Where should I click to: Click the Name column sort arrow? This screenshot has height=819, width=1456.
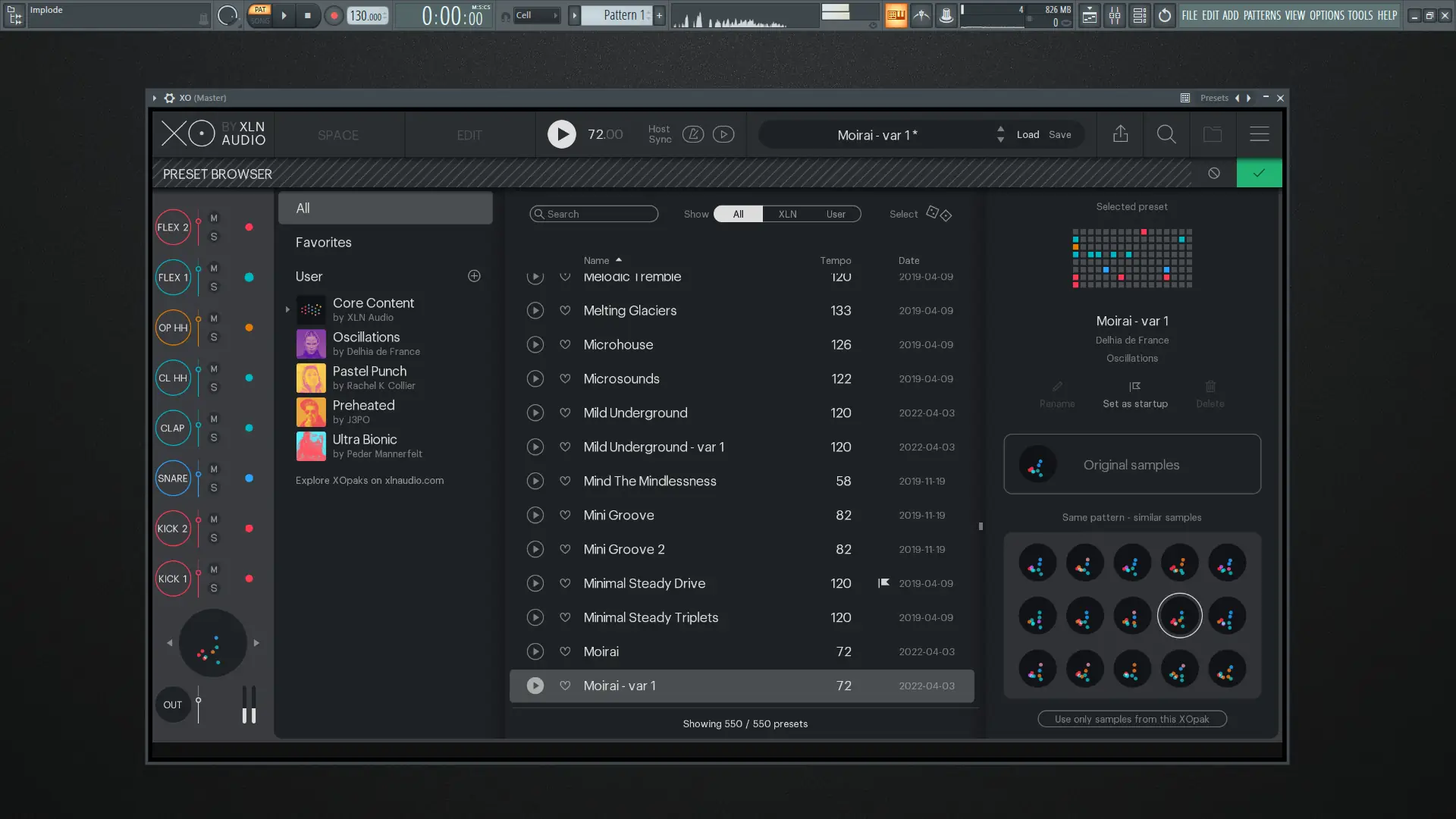(x=620, y=259)
